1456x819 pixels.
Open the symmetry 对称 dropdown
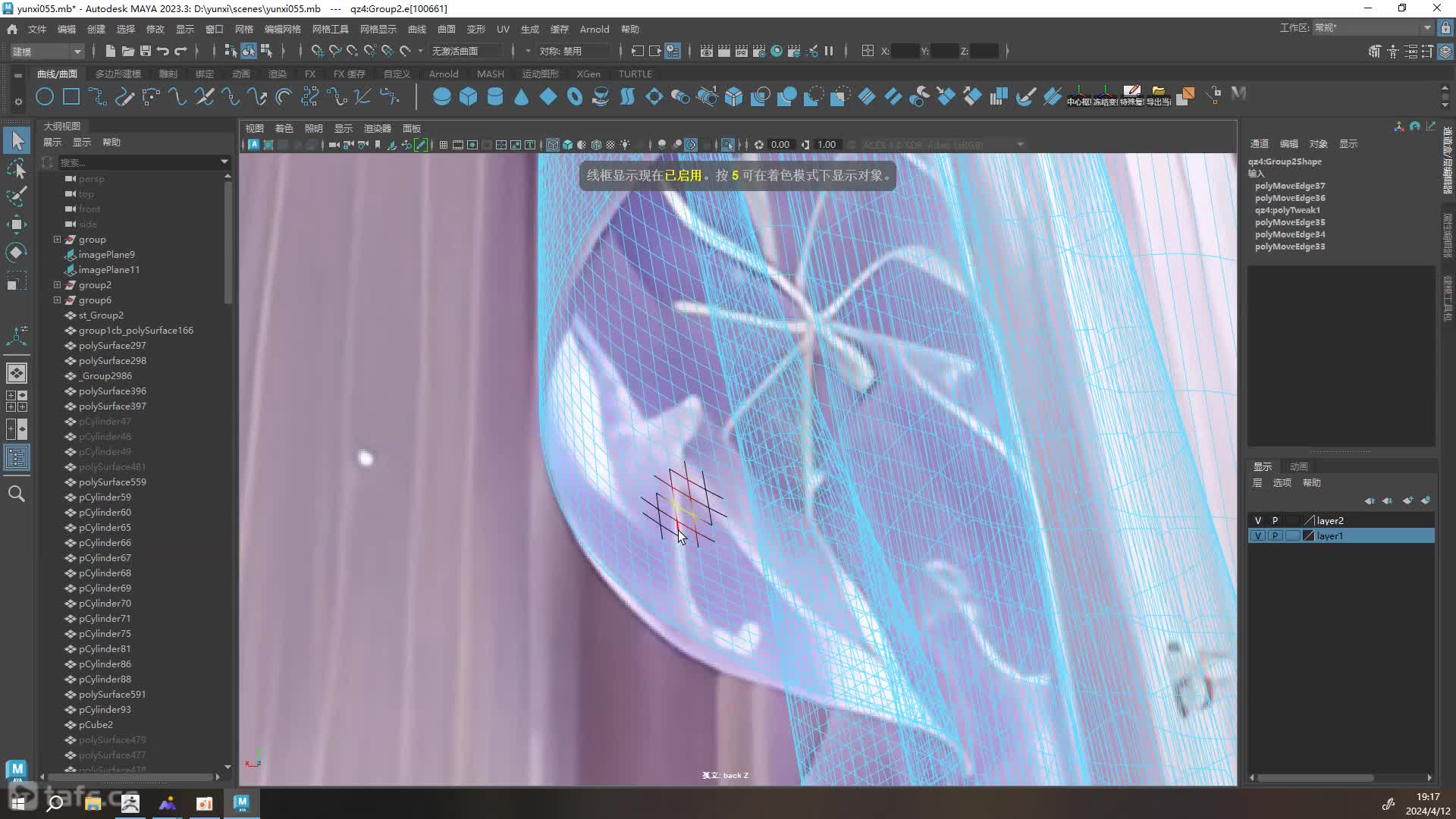[x=573, y=51]
